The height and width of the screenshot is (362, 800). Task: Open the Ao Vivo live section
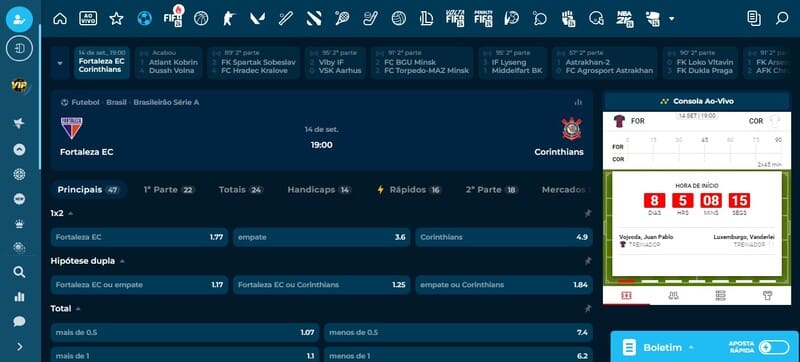tap(88, 19)
